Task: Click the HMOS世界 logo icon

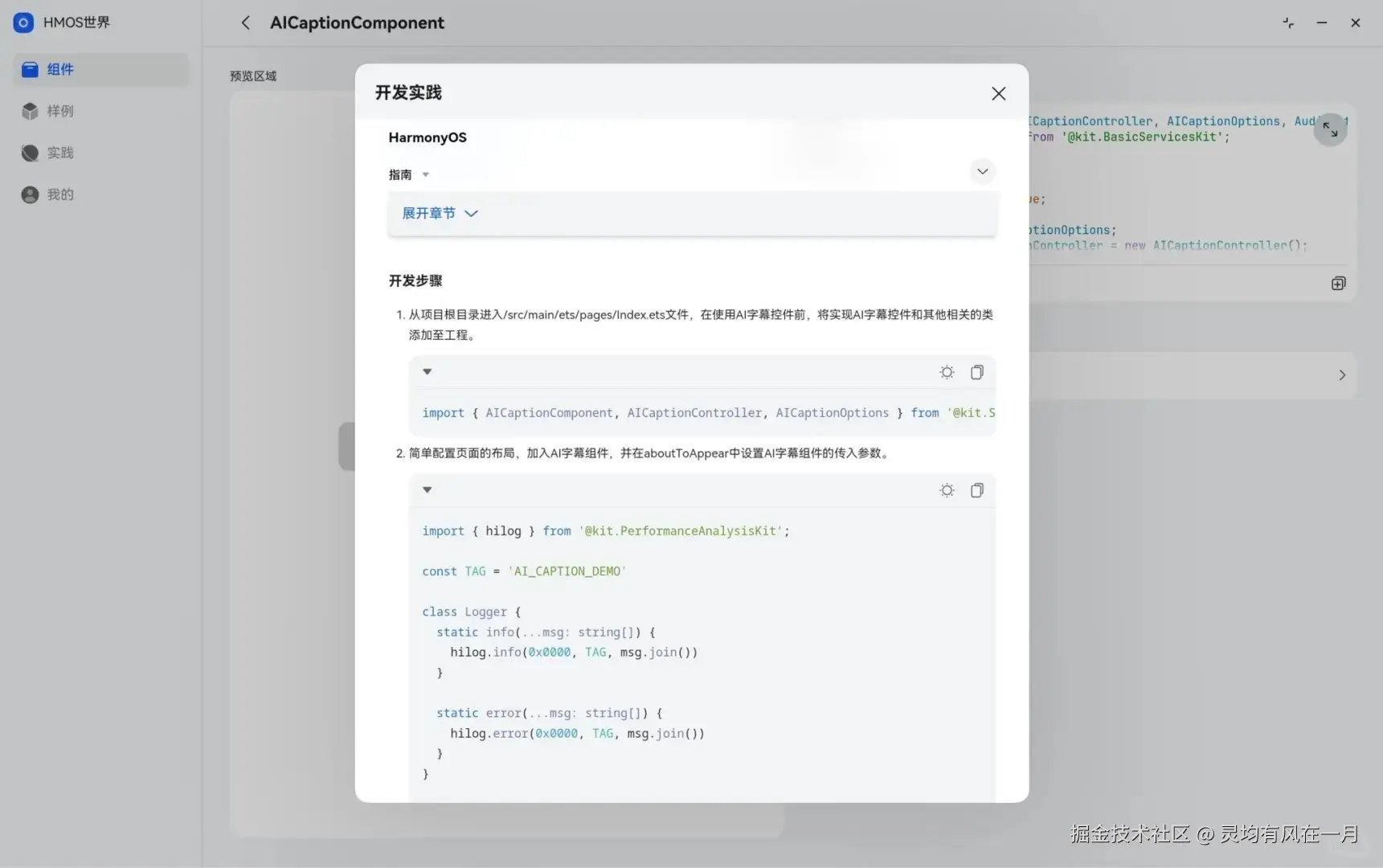Action: click(23, 23)
